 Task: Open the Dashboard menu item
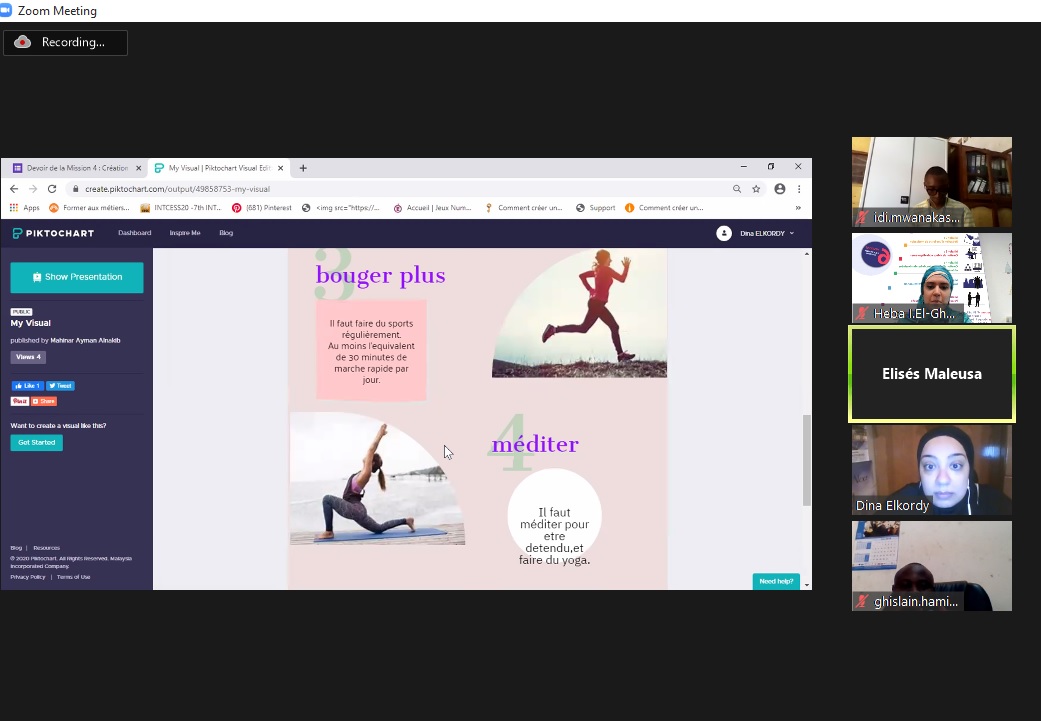134,233
